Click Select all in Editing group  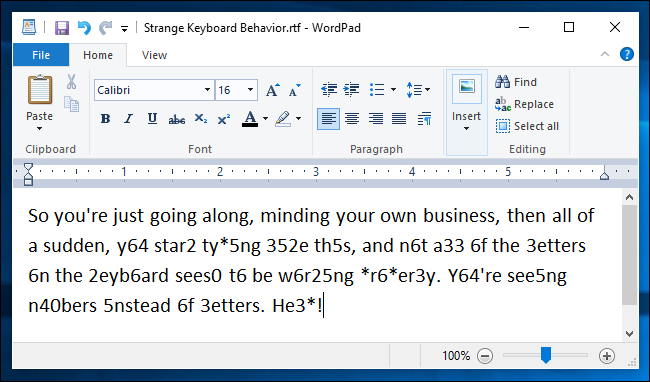coord(527,126)
